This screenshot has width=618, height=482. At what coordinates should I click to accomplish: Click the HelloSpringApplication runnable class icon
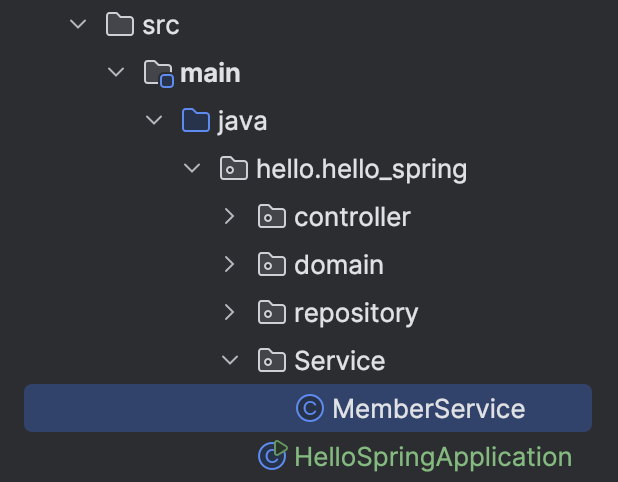pos(273,456)
